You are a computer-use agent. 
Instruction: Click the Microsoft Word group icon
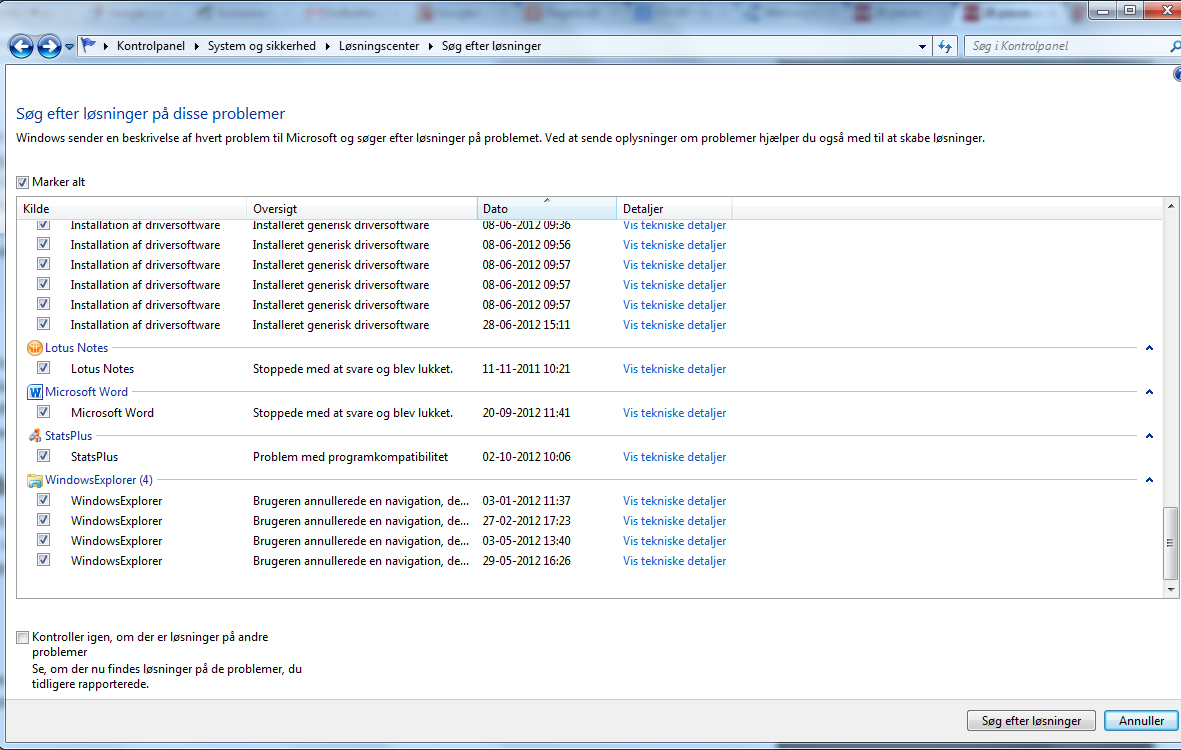click(35, 392)
